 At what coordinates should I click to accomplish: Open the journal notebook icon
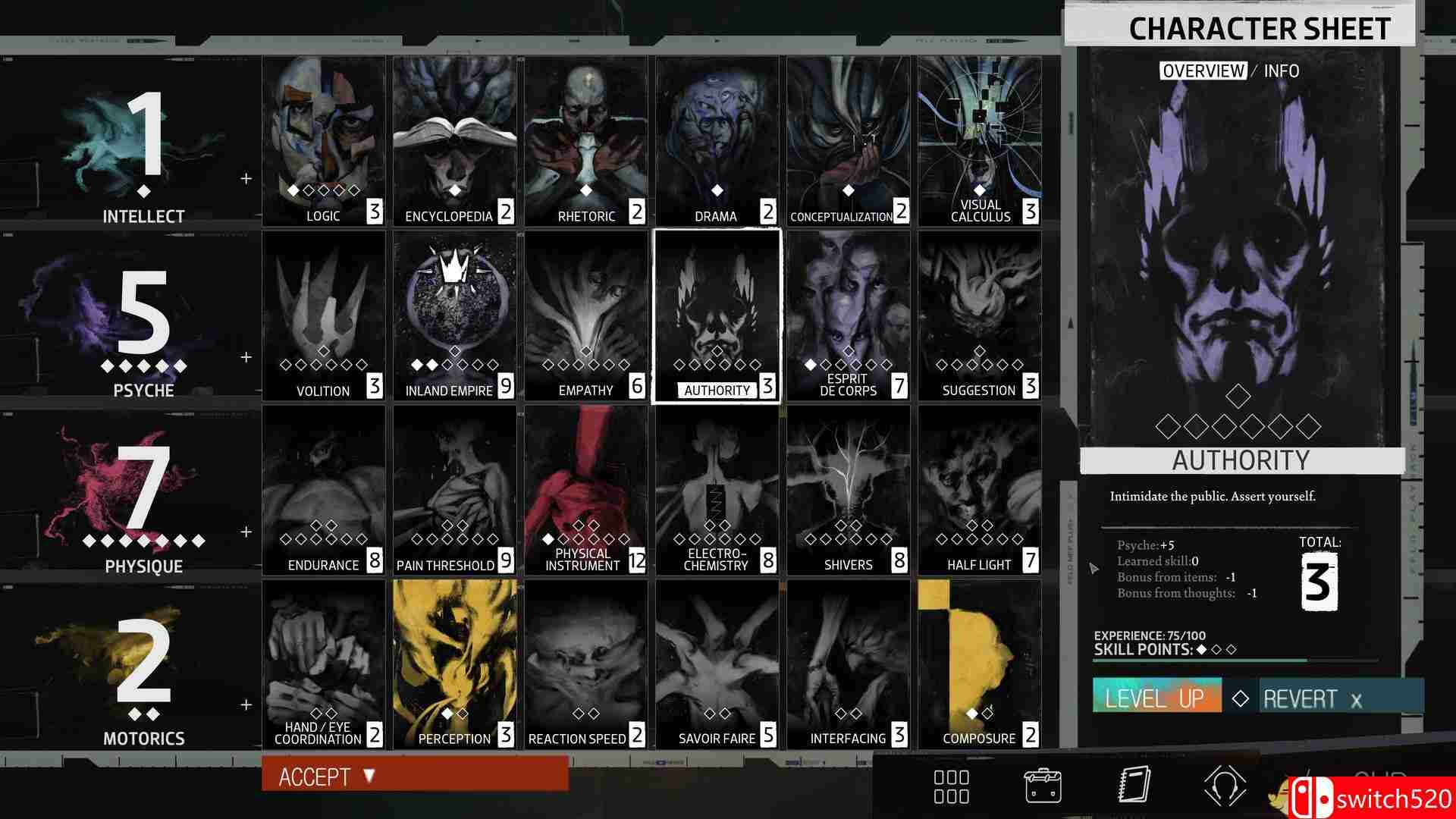click(1134, 785)
